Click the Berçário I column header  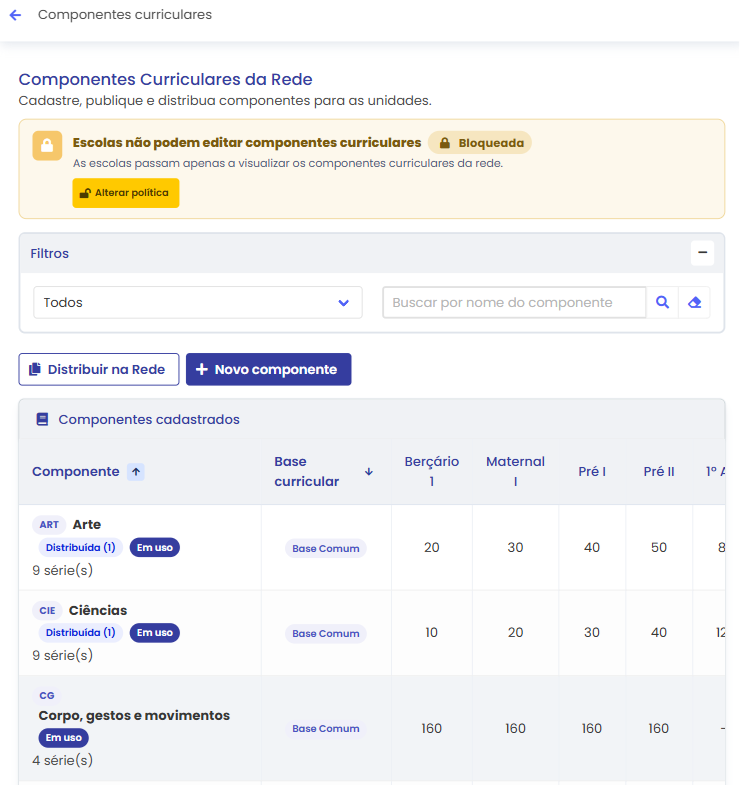[432, 472]
